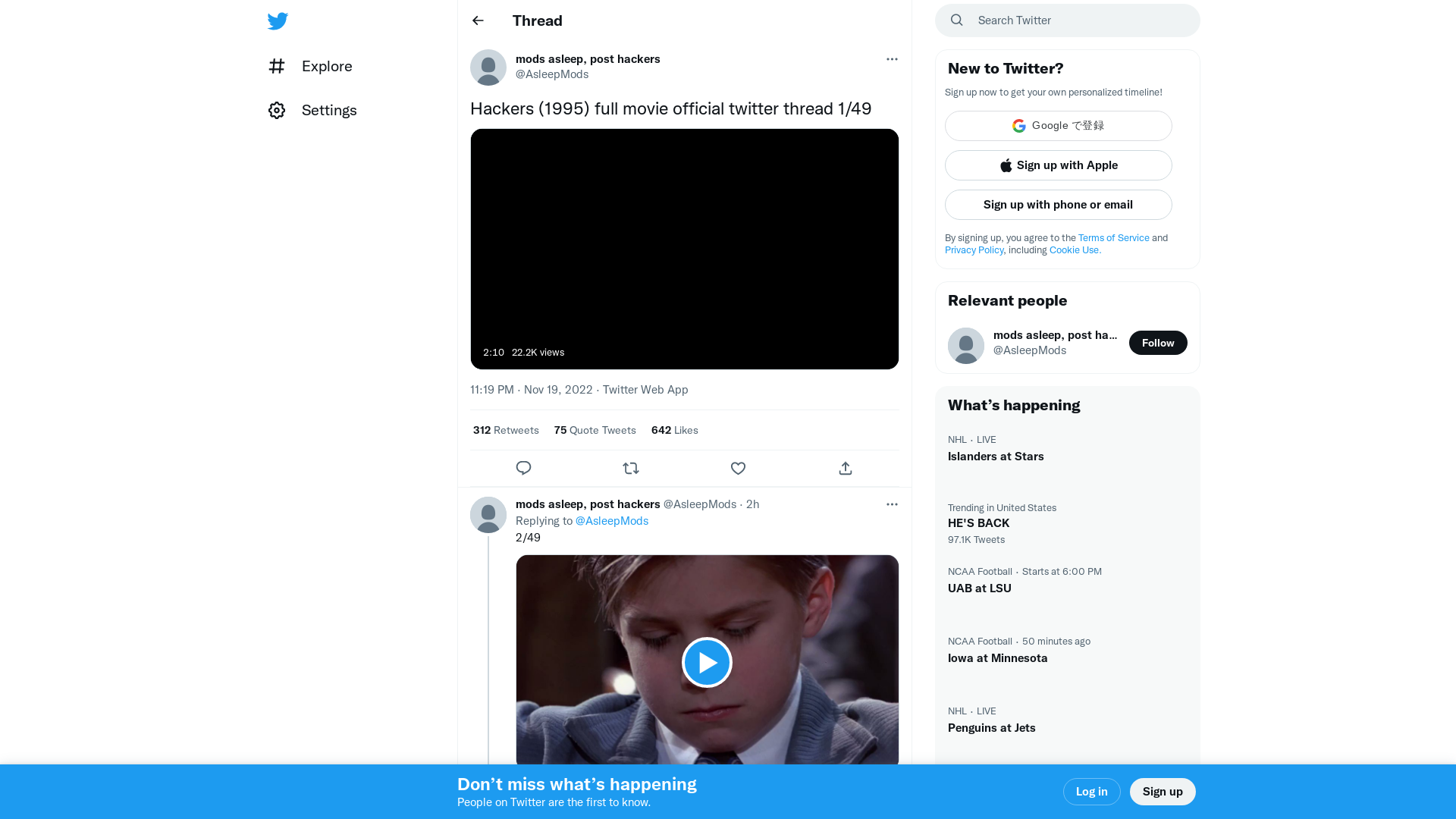Click the search magnifier in the search bar
The height and width of the screenshot is (819, 1456).
pyautogui.click(x=956, y=20)
